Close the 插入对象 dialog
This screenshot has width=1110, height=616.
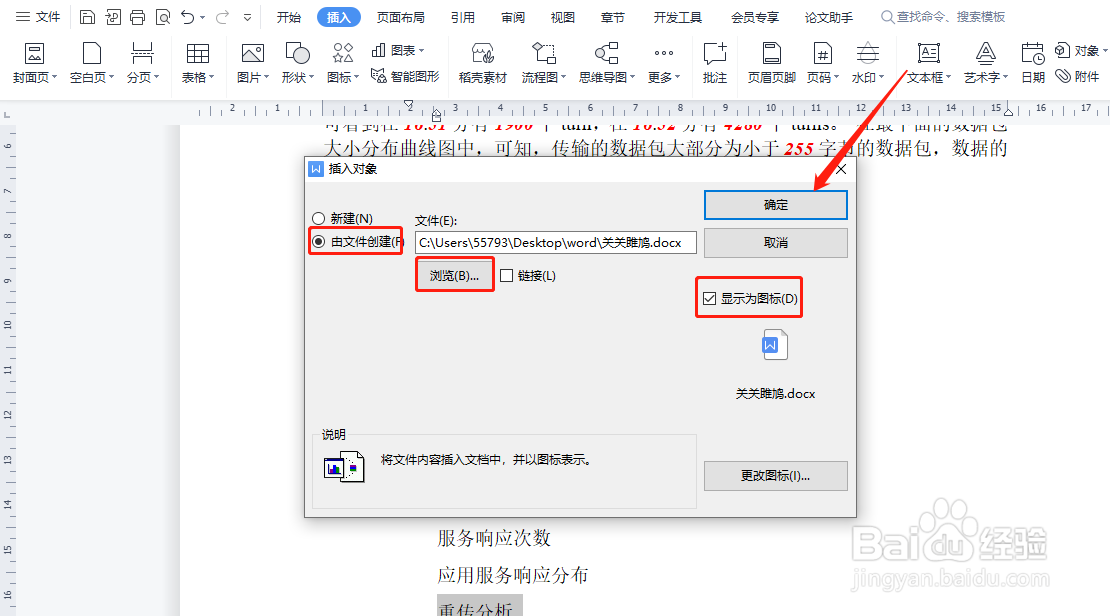pos(841,169)
